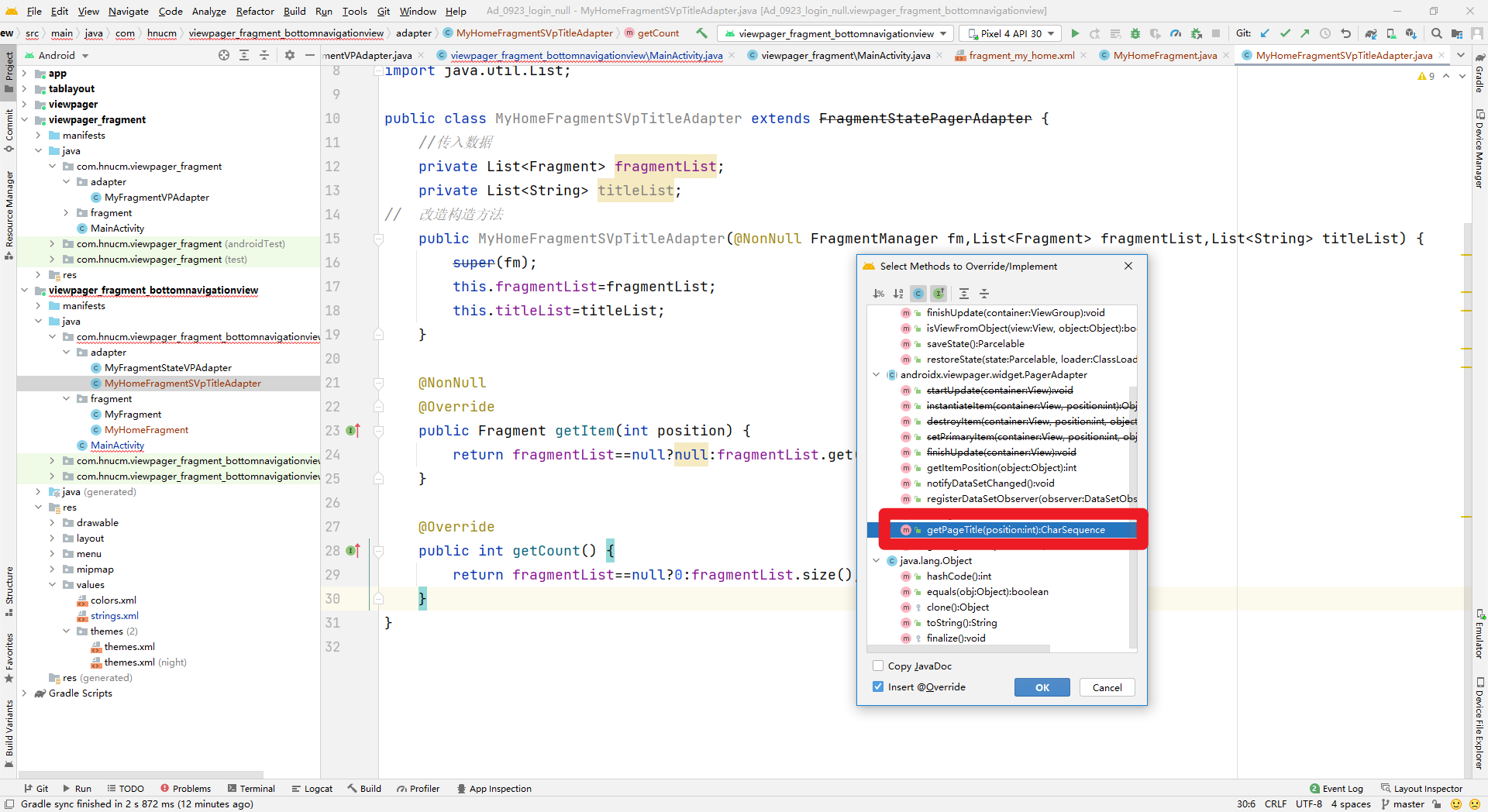Open the run configuration dropdown
Viewport: 1488px width, 812px height.
pyautogui.click(x=835, y=33)
